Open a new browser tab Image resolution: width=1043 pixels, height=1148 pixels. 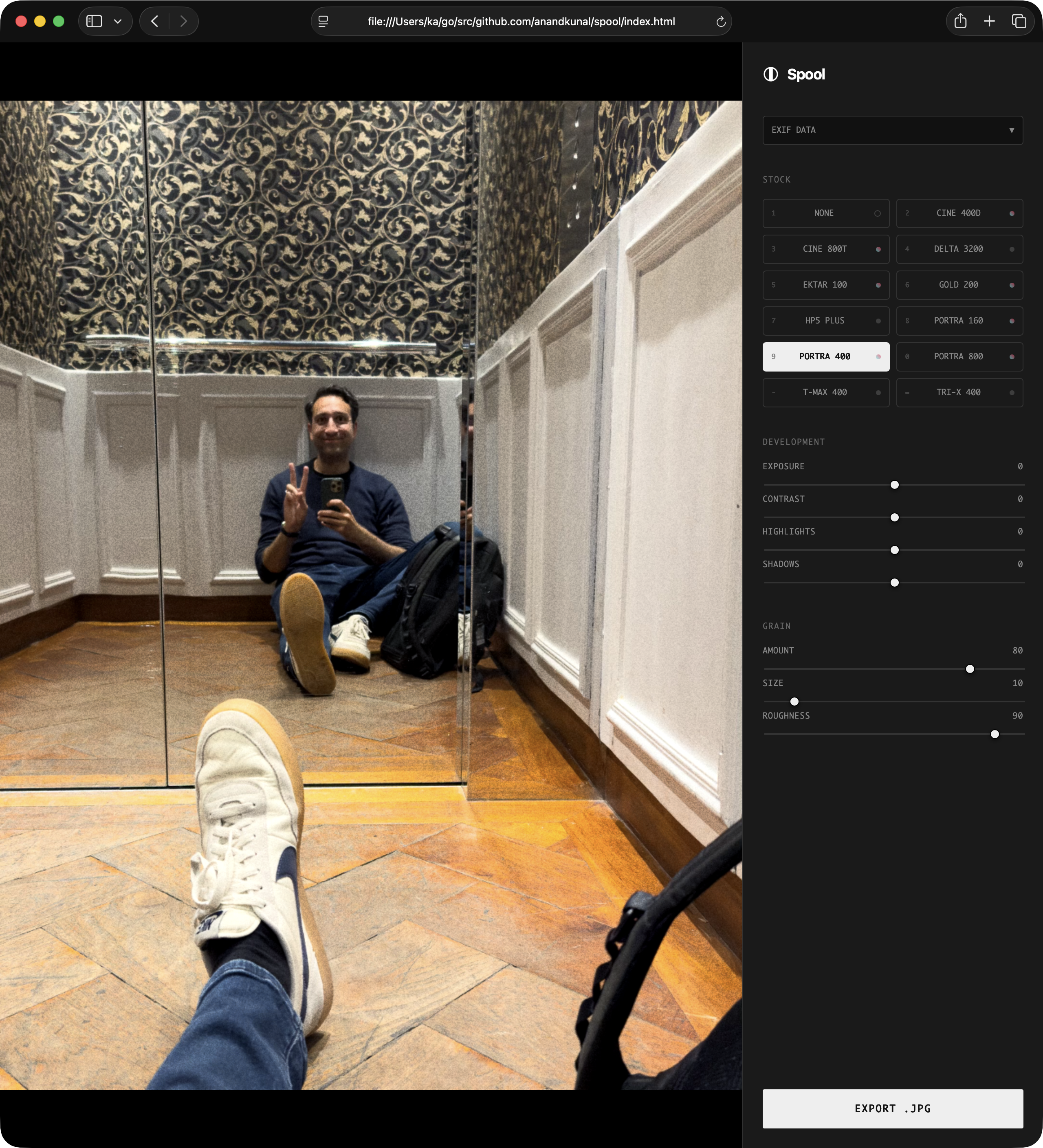(x=989, y=21)
